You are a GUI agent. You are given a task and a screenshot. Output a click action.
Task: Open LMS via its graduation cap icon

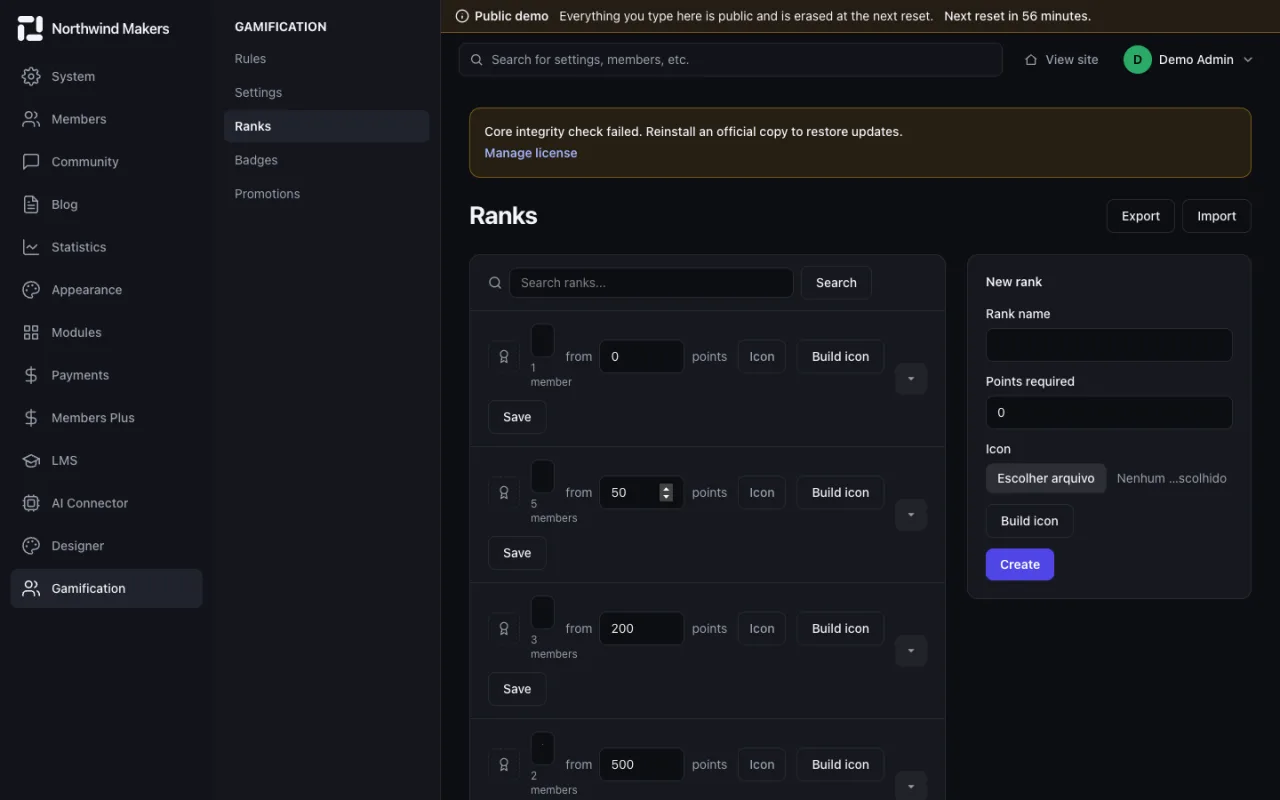tap(31, 460)
